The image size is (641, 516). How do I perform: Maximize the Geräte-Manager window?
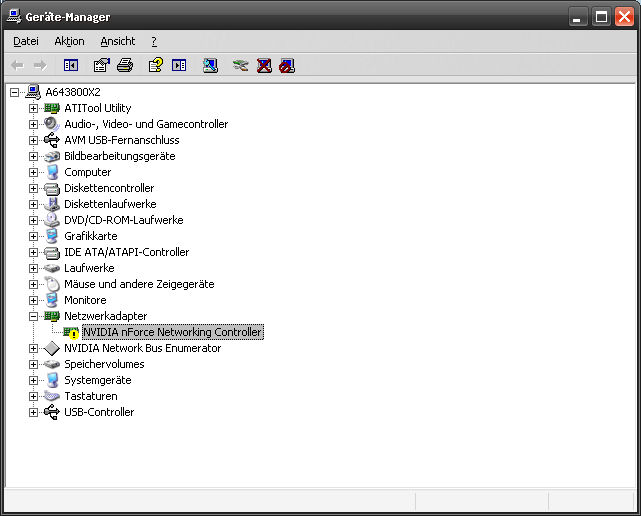[601, 17]
